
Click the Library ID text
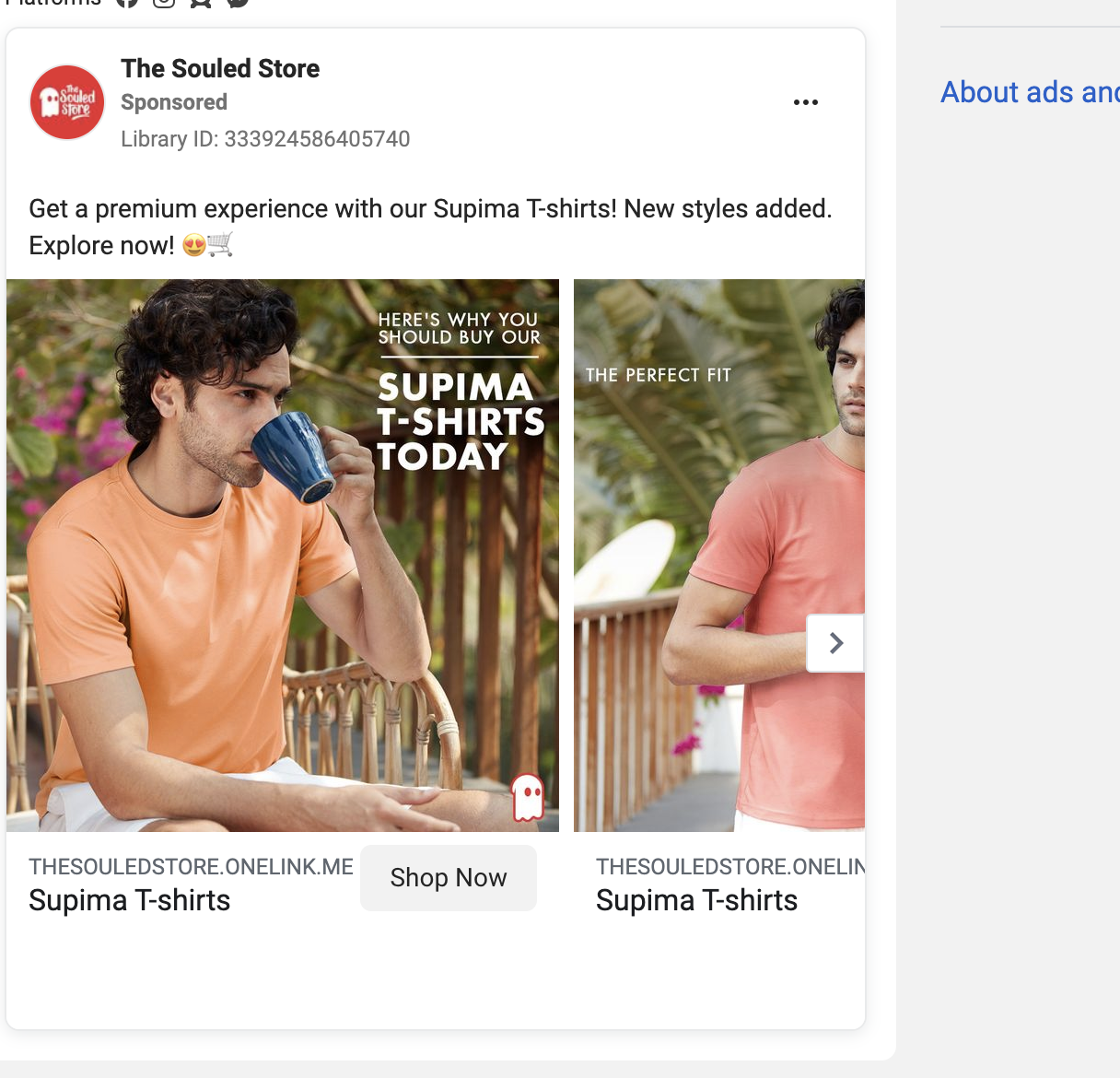265,139
